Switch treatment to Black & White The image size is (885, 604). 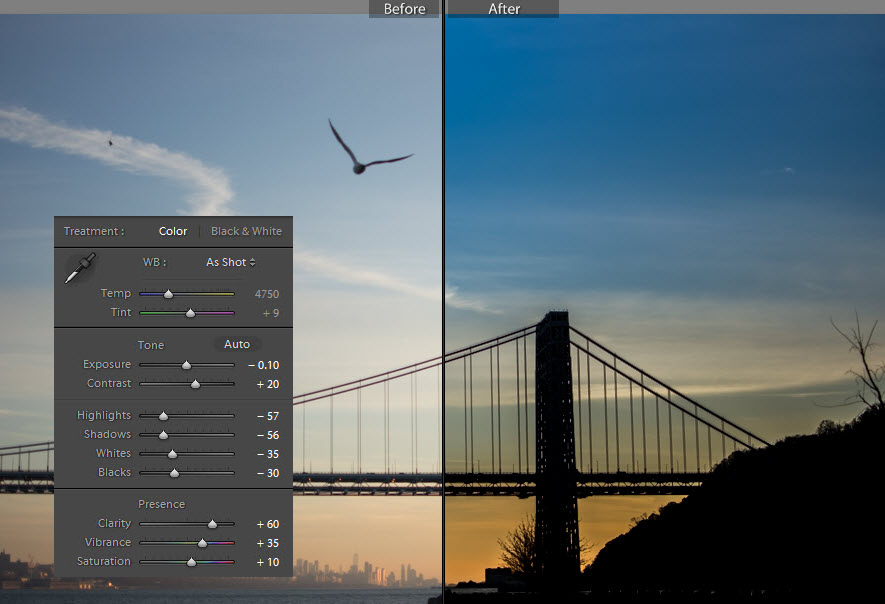click(x=246, y=231)
